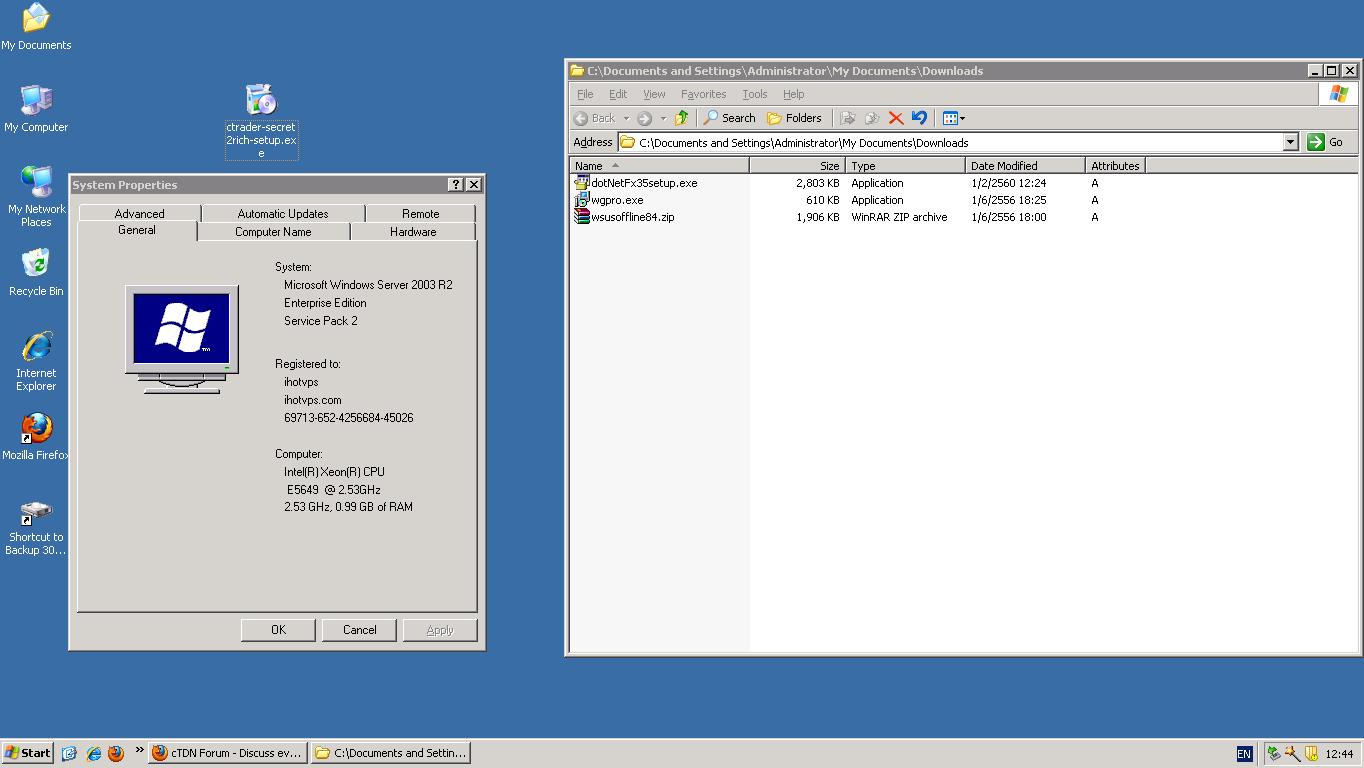Viewport: 1364px width, 768px height.
Task: Click the Search toolbar button
Action: (729, 118)
